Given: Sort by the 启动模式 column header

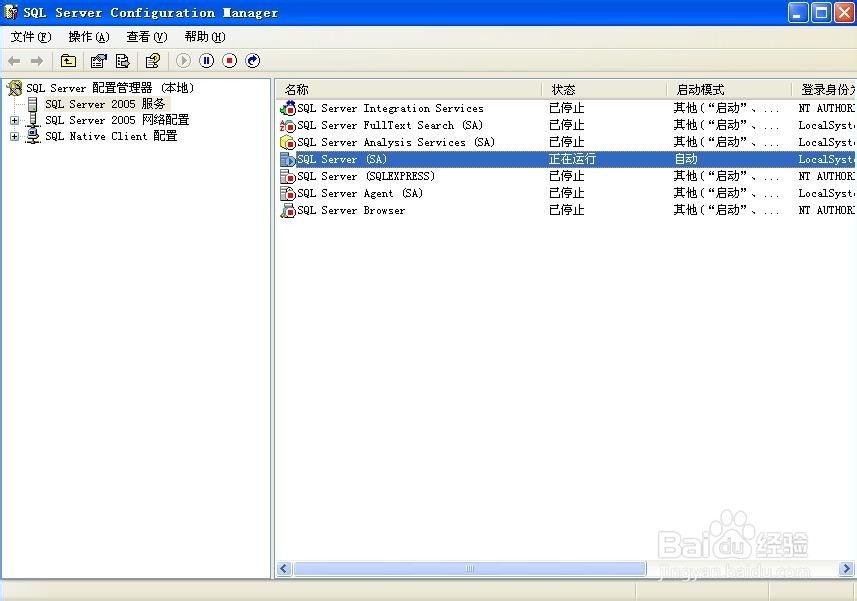Looking at the screenshot, I should click(729, 90).
